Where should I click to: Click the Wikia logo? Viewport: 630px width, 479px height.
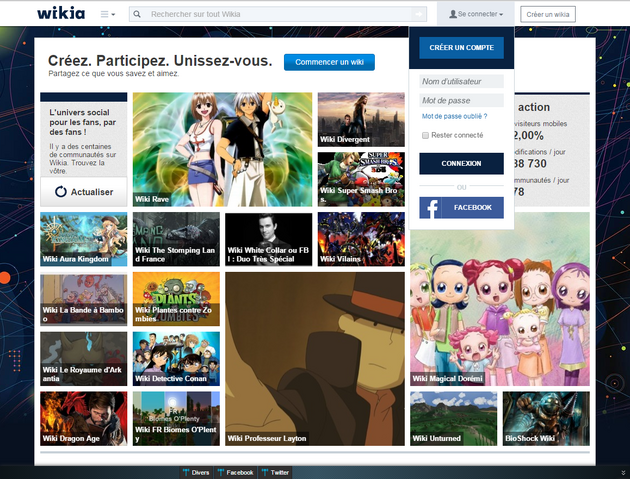(x=61, y=13)
